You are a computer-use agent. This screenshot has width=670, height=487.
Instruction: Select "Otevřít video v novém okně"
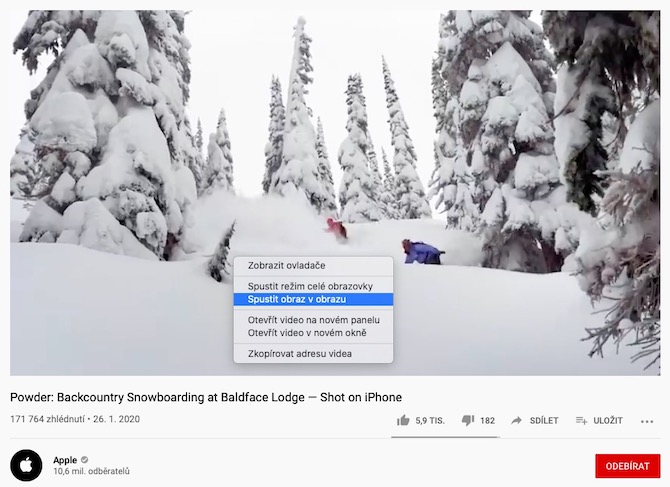pyautogui.click(x=306, y=332)
